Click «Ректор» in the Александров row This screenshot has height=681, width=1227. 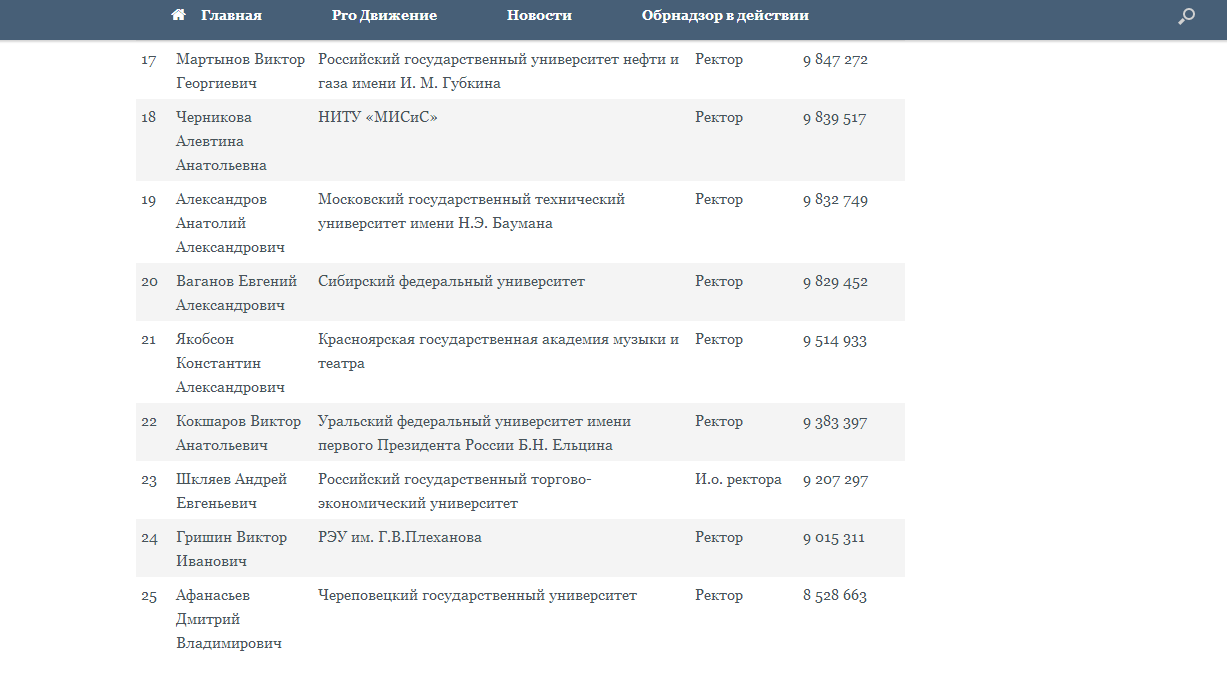click(719, 200)
